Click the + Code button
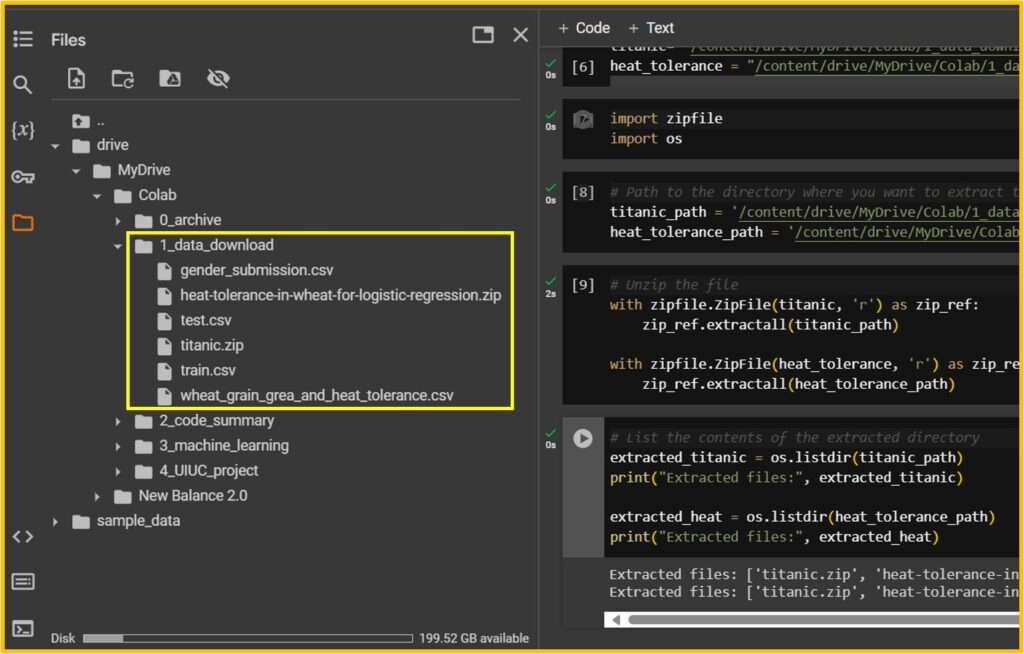The height and width of the screenshot is (654, 1024). tap(584, 28)
